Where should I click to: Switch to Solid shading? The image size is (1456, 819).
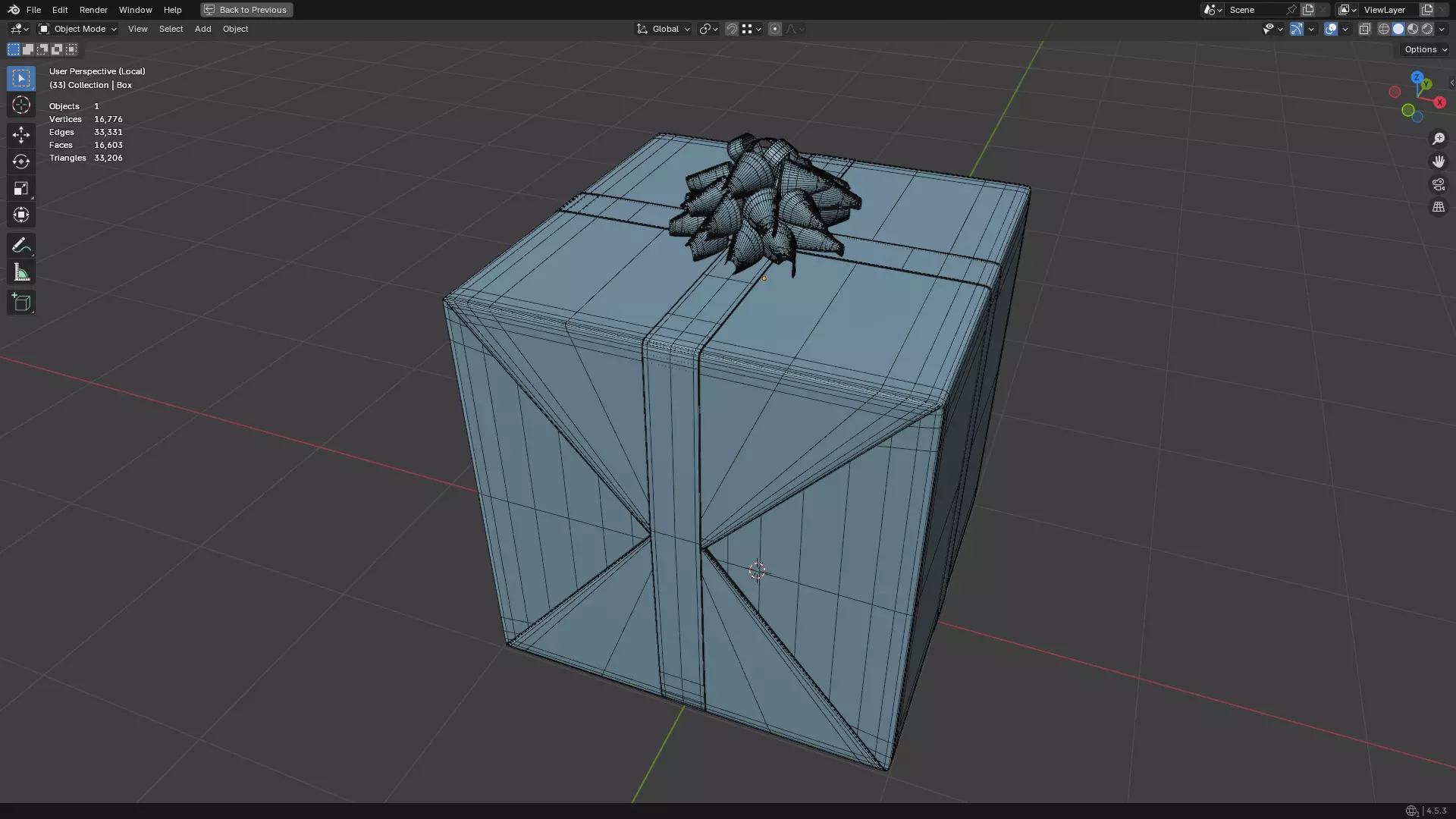[x=1398, y=29]
